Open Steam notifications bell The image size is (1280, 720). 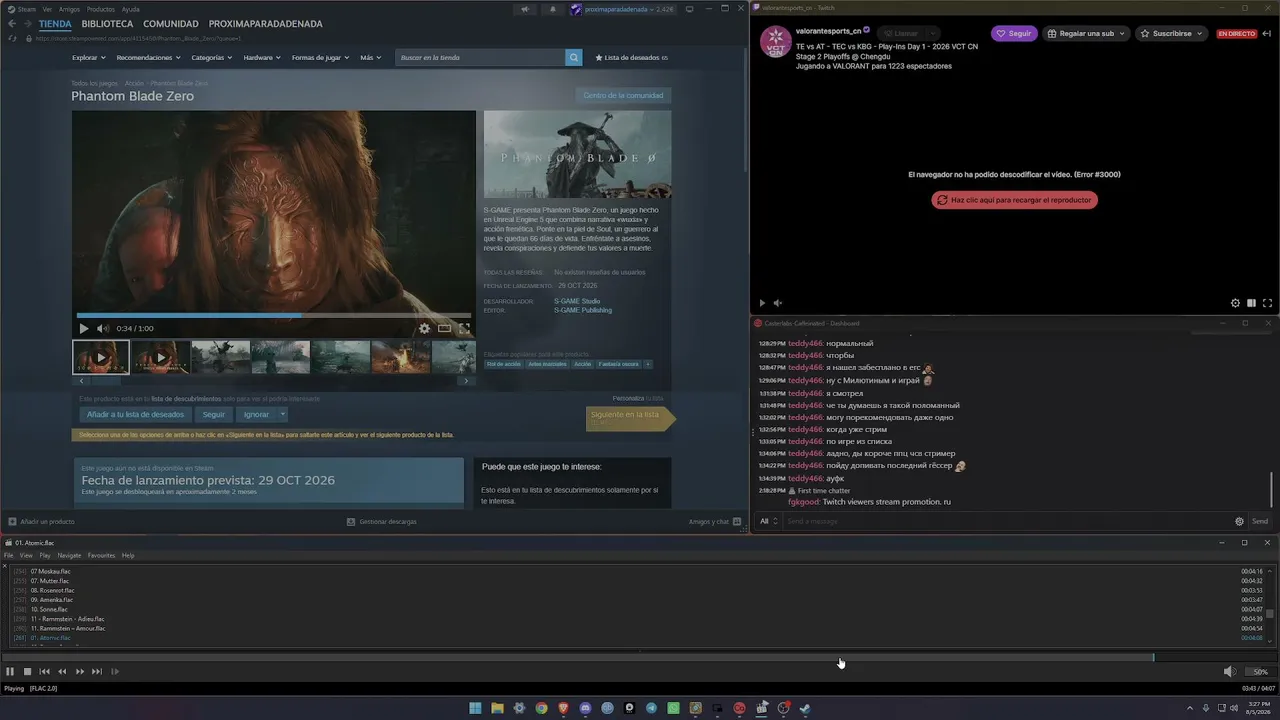coord(553,9)
